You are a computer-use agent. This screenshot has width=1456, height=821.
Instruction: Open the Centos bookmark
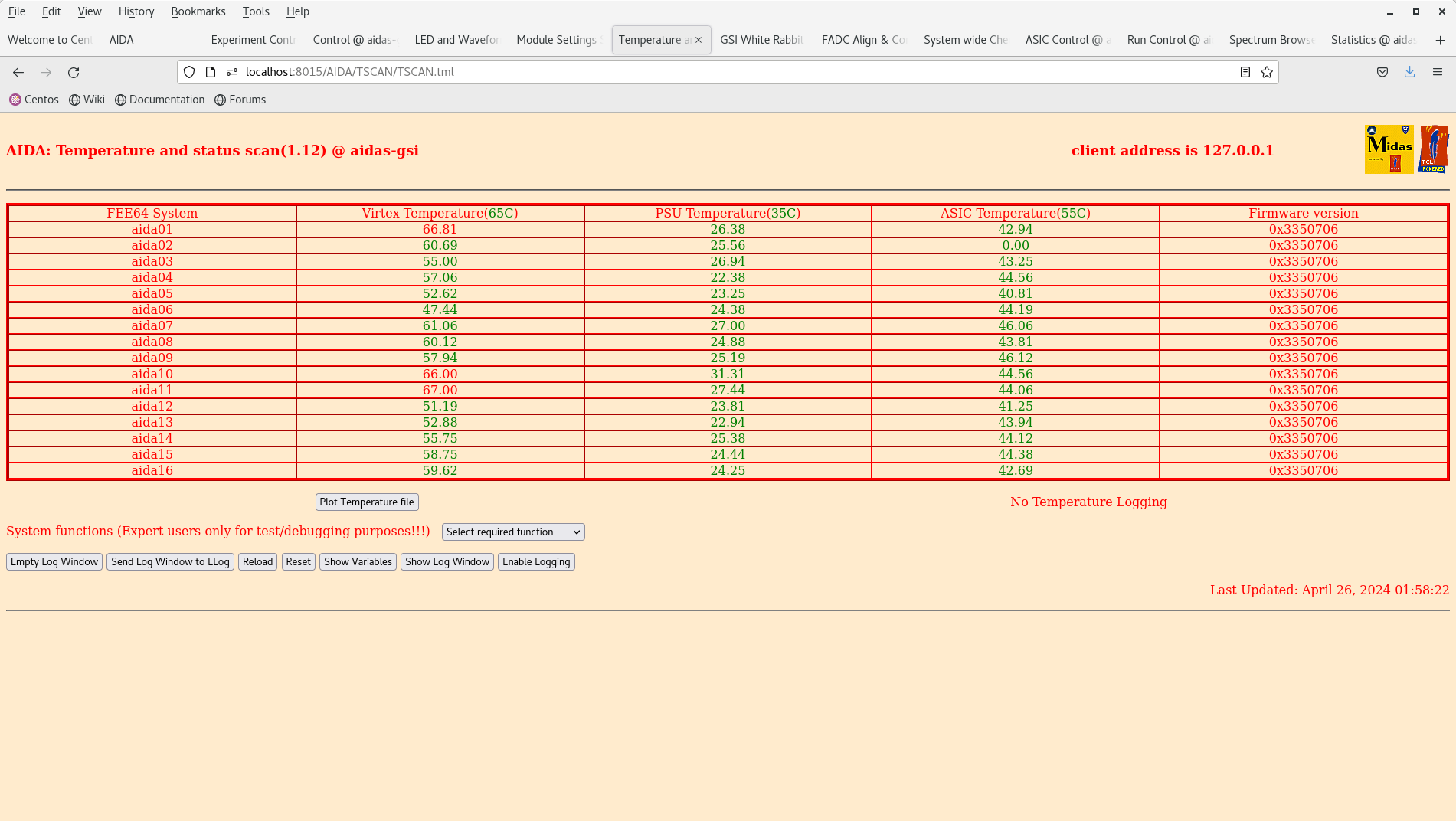[x=34, y=100]
